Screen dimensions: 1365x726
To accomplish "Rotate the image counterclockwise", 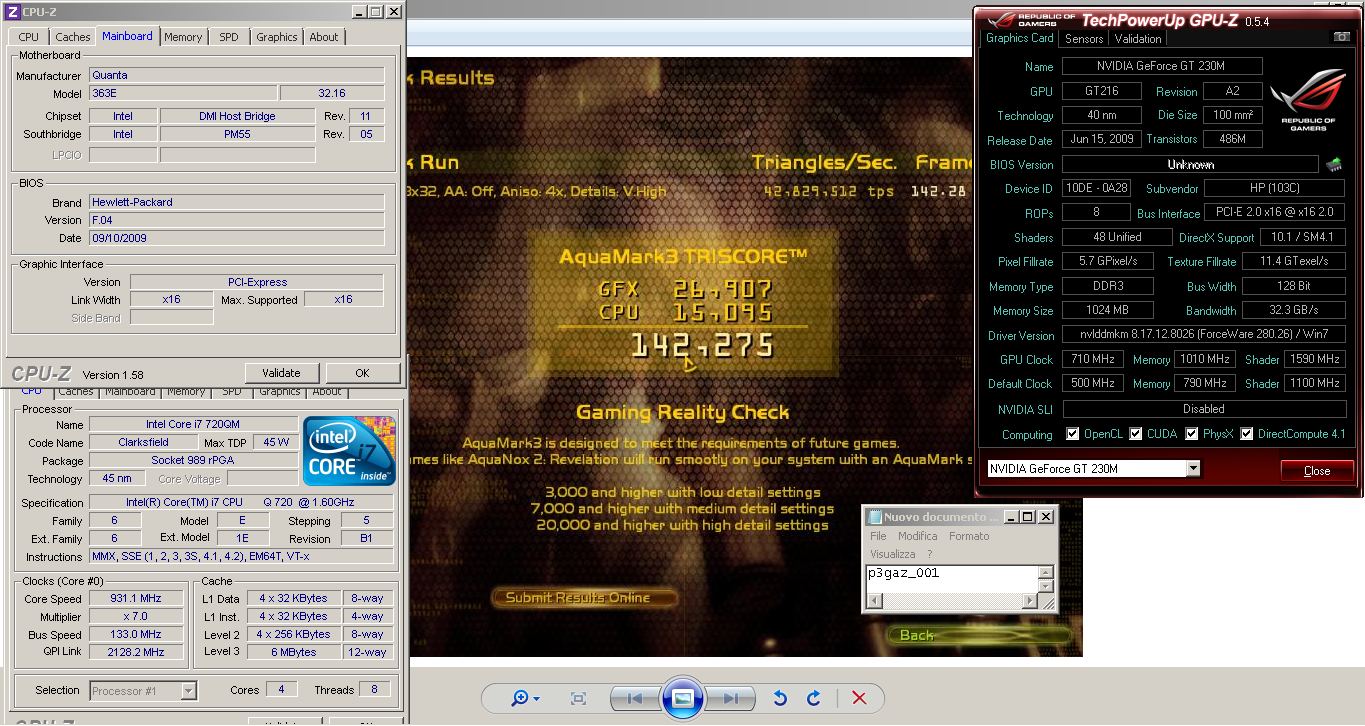I will point(781,698).
